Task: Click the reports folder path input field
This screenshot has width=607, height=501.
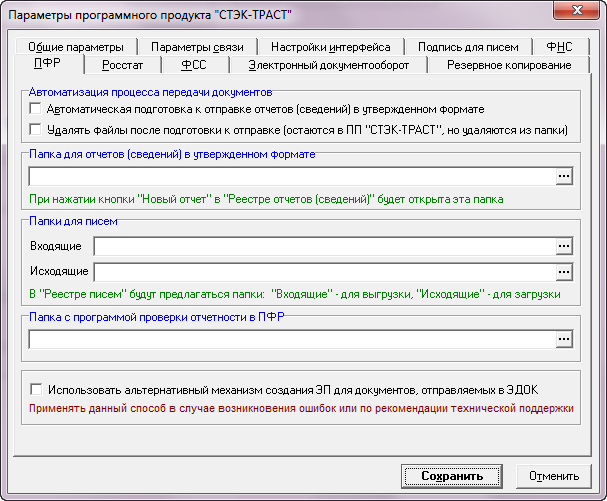Action: click(x=293, y=177)
